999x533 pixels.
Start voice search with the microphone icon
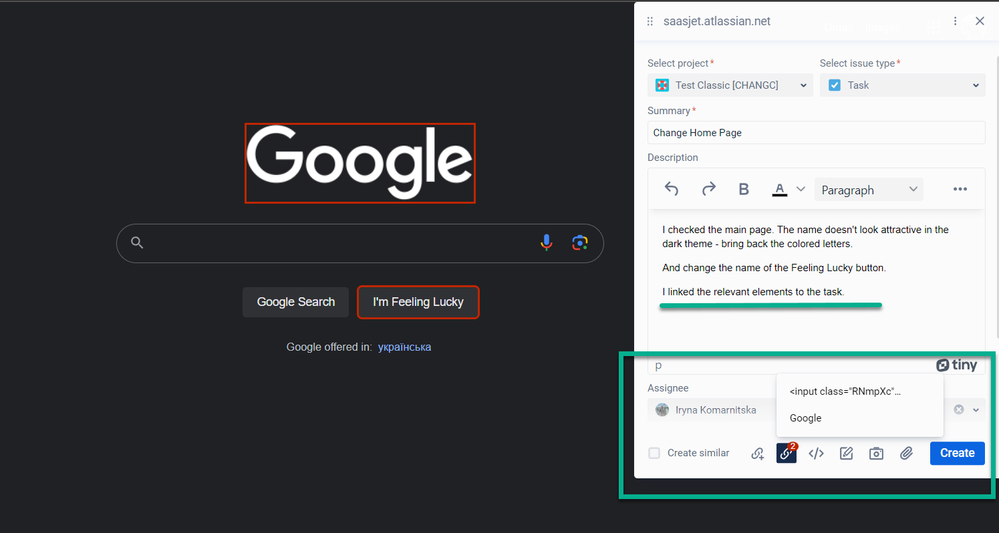point(546,243)
